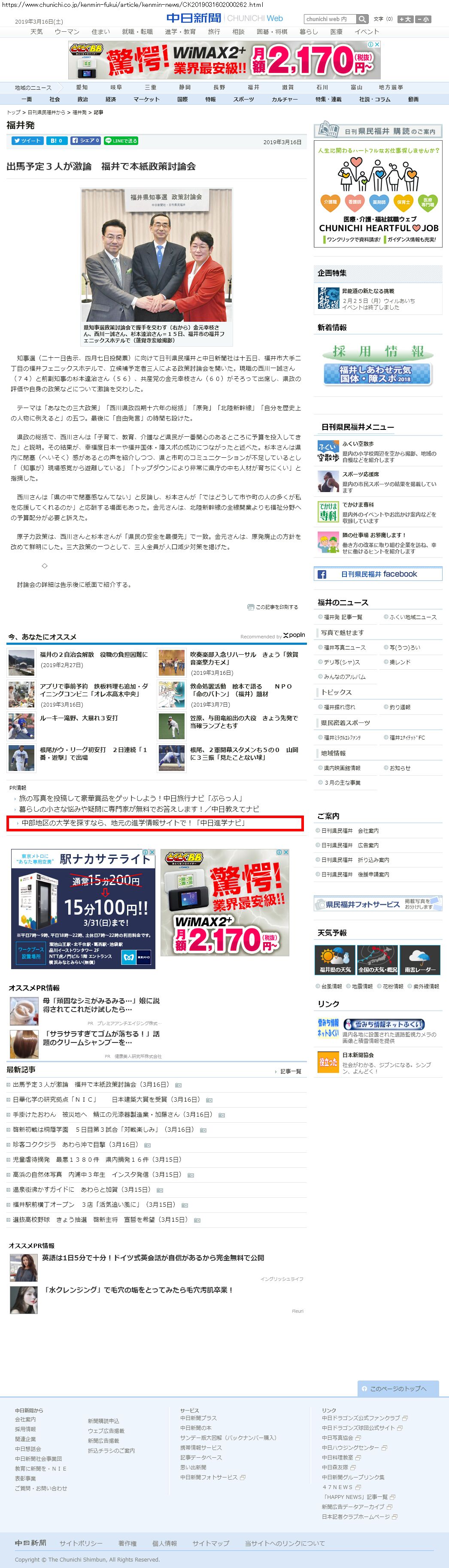Open recommended article 根尾がウ・リーグ初安打

[93, 754]
